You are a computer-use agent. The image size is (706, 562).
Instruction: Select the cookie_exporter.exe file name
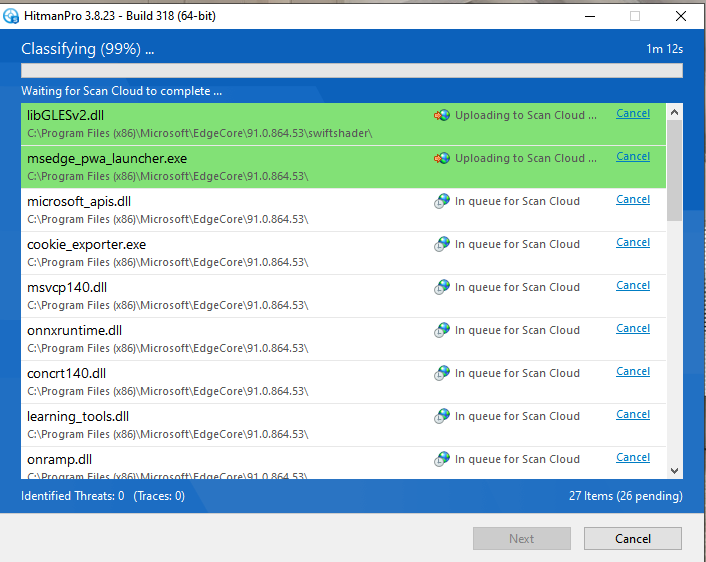(x=86, y=245)
